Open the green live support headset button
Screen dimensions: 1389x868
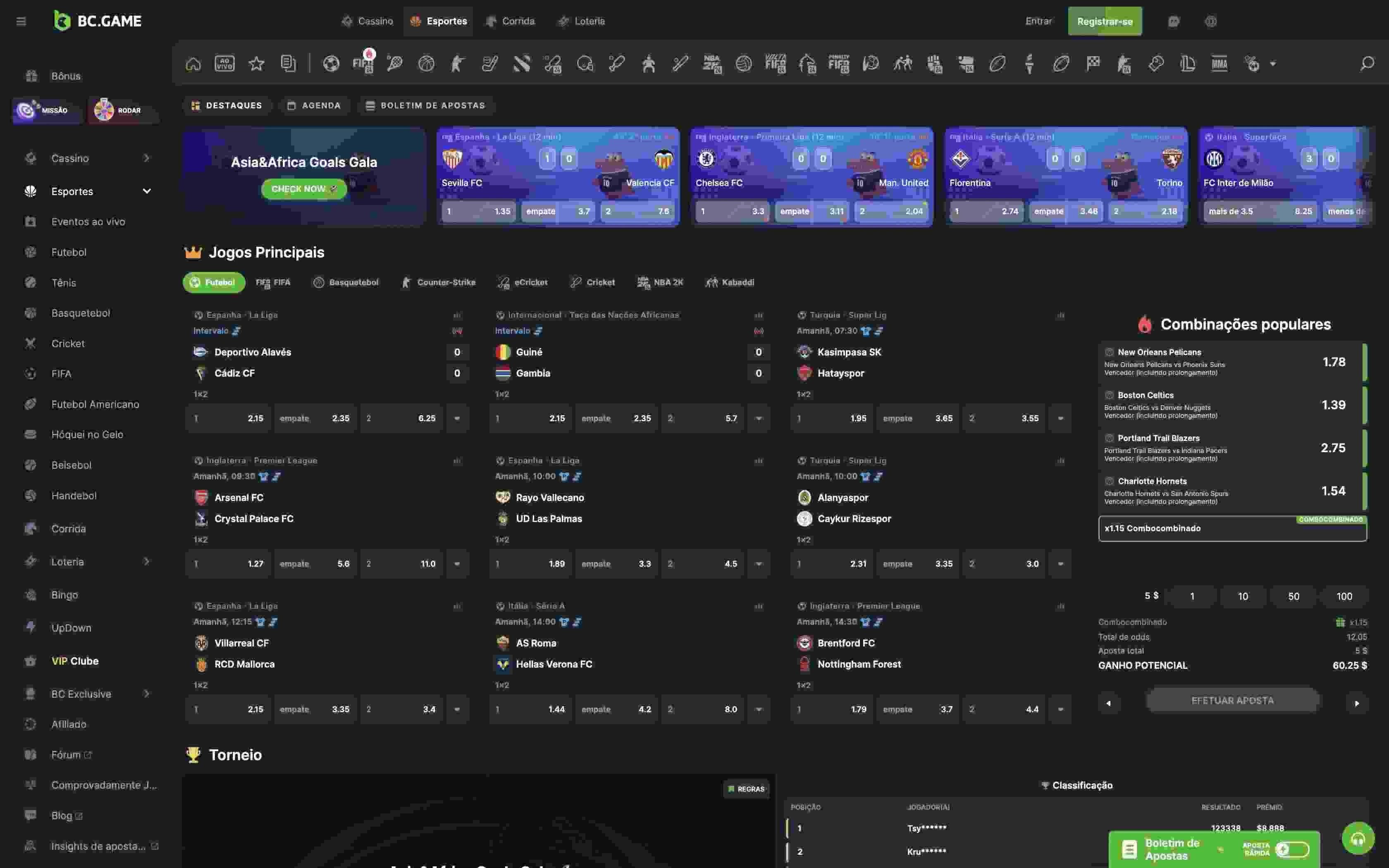[x=1358, y=839]
